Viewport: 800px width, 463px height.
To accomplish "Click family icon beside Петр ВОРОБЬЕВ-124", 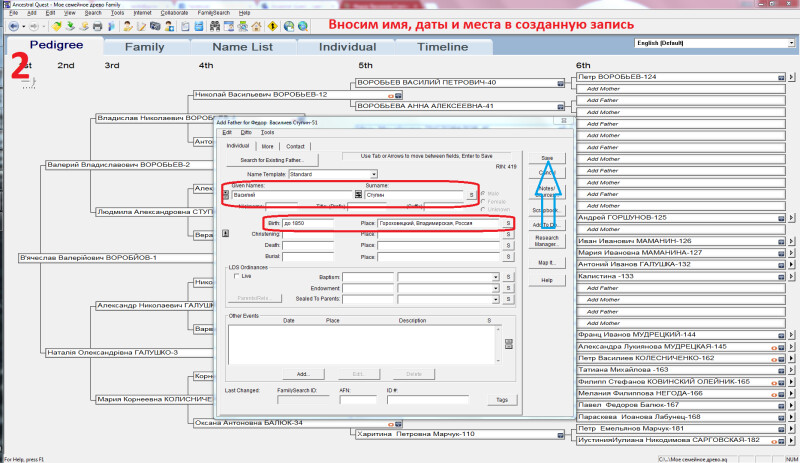I will click(781, 78).
